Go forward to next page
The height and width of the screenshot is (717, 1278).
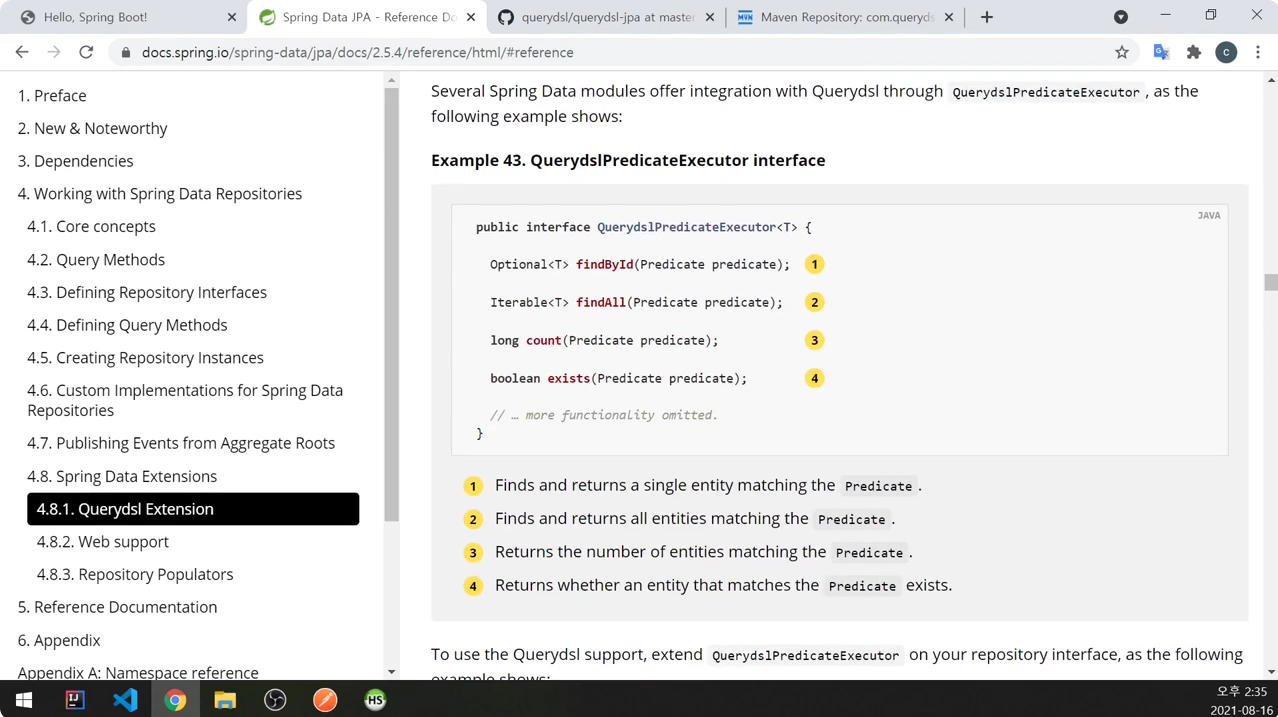click(x=54, y=52)
